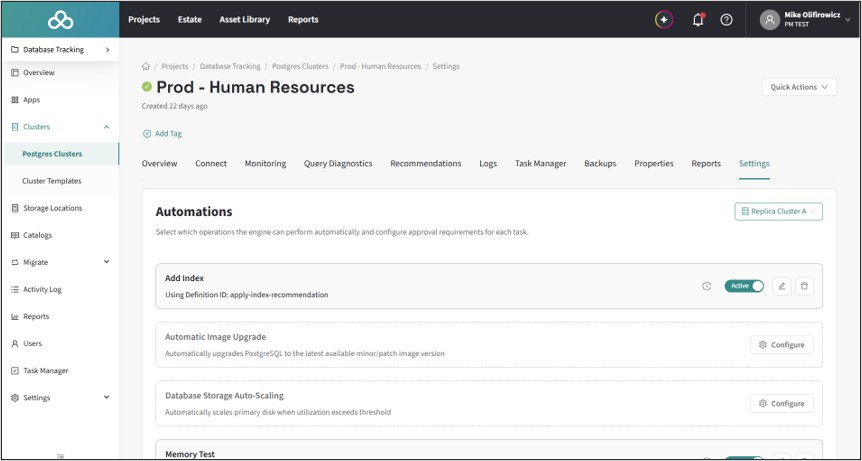862x461 pixels.
Task: Click the Storage Locations sidebar icon
Action: click(x=15, y=208)
